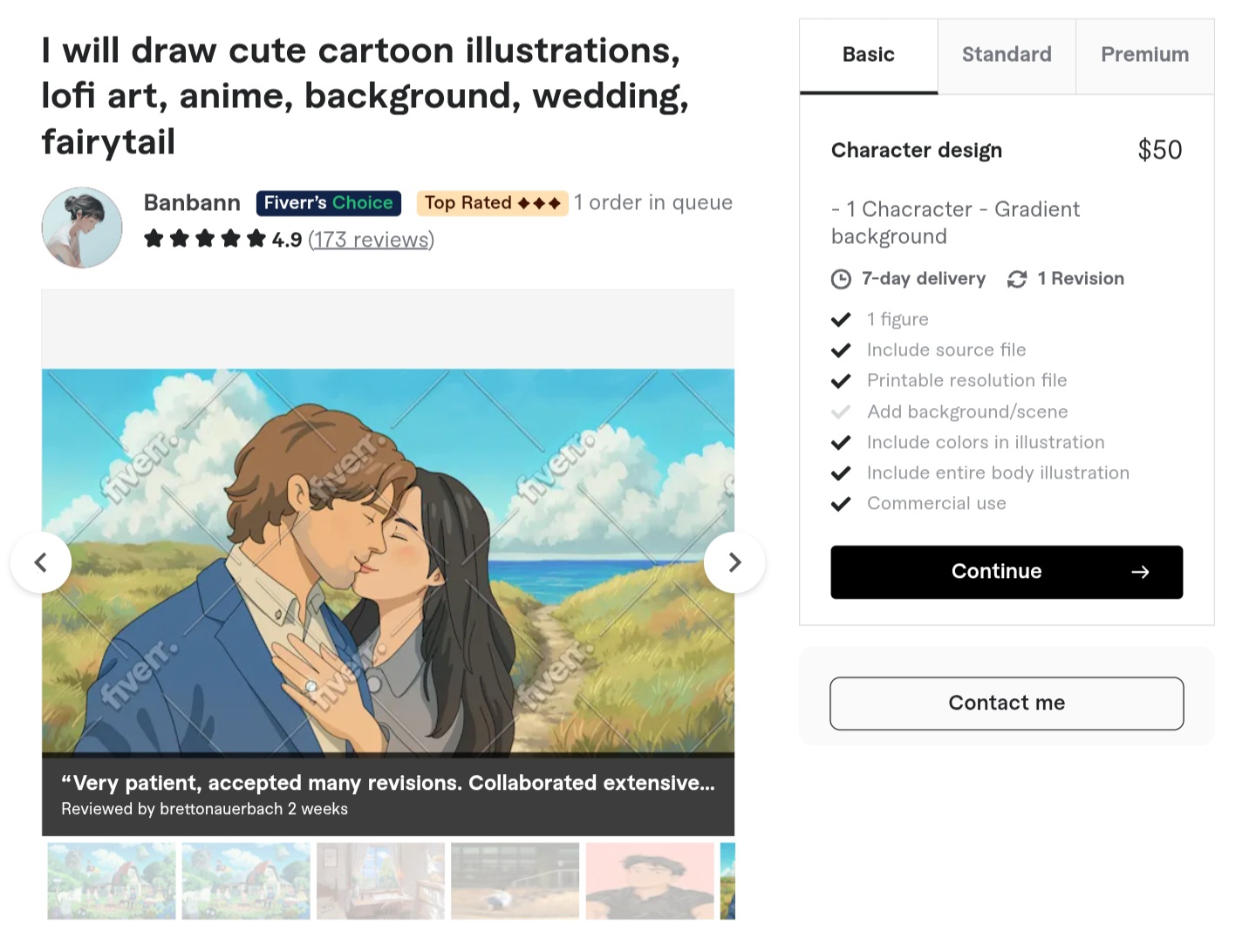The width and height of the screenshot is (1256, 952).
Task: Click the Fiverr's Choice badge
Action: [328, 203]
